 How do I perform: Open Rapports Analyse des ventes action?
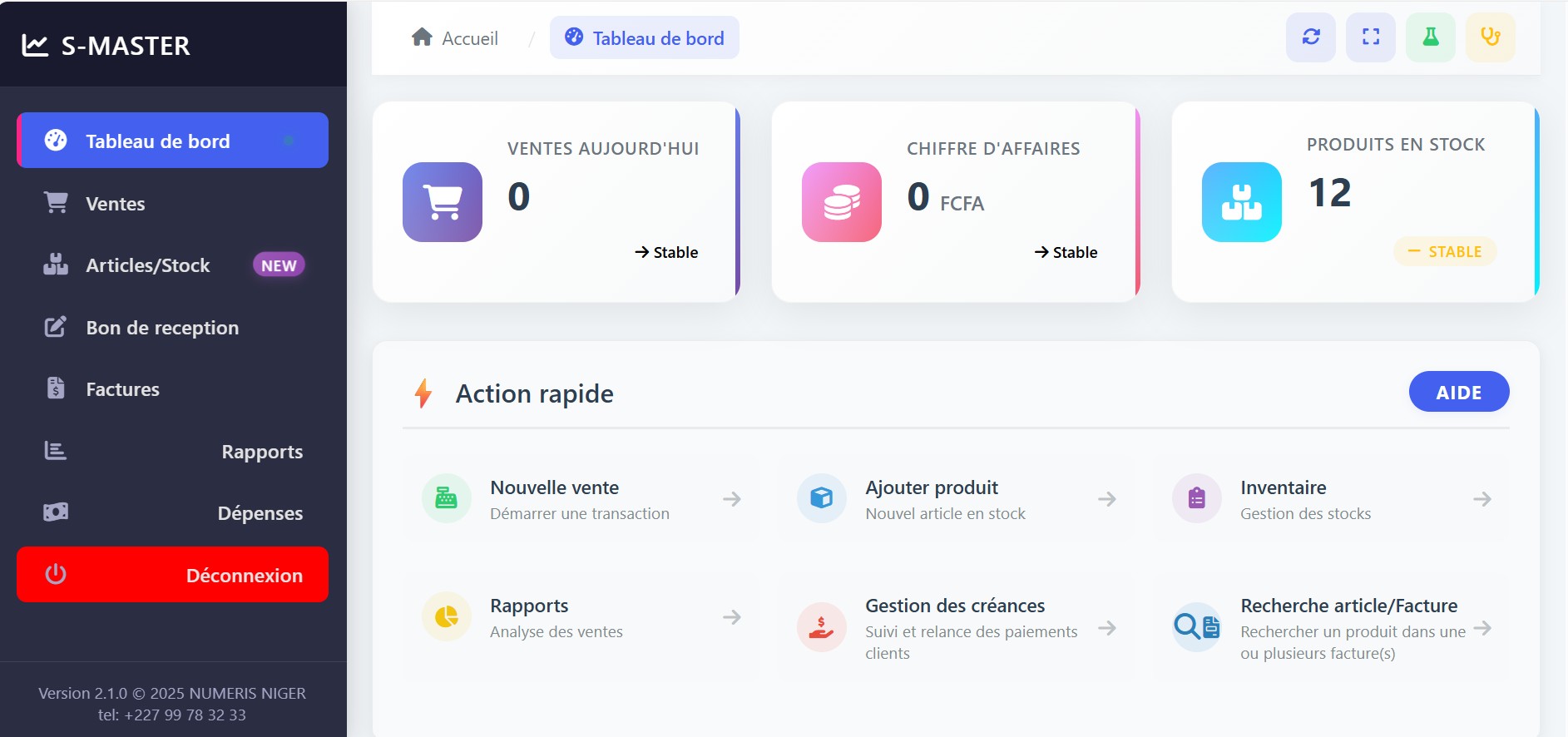(581, 628)
